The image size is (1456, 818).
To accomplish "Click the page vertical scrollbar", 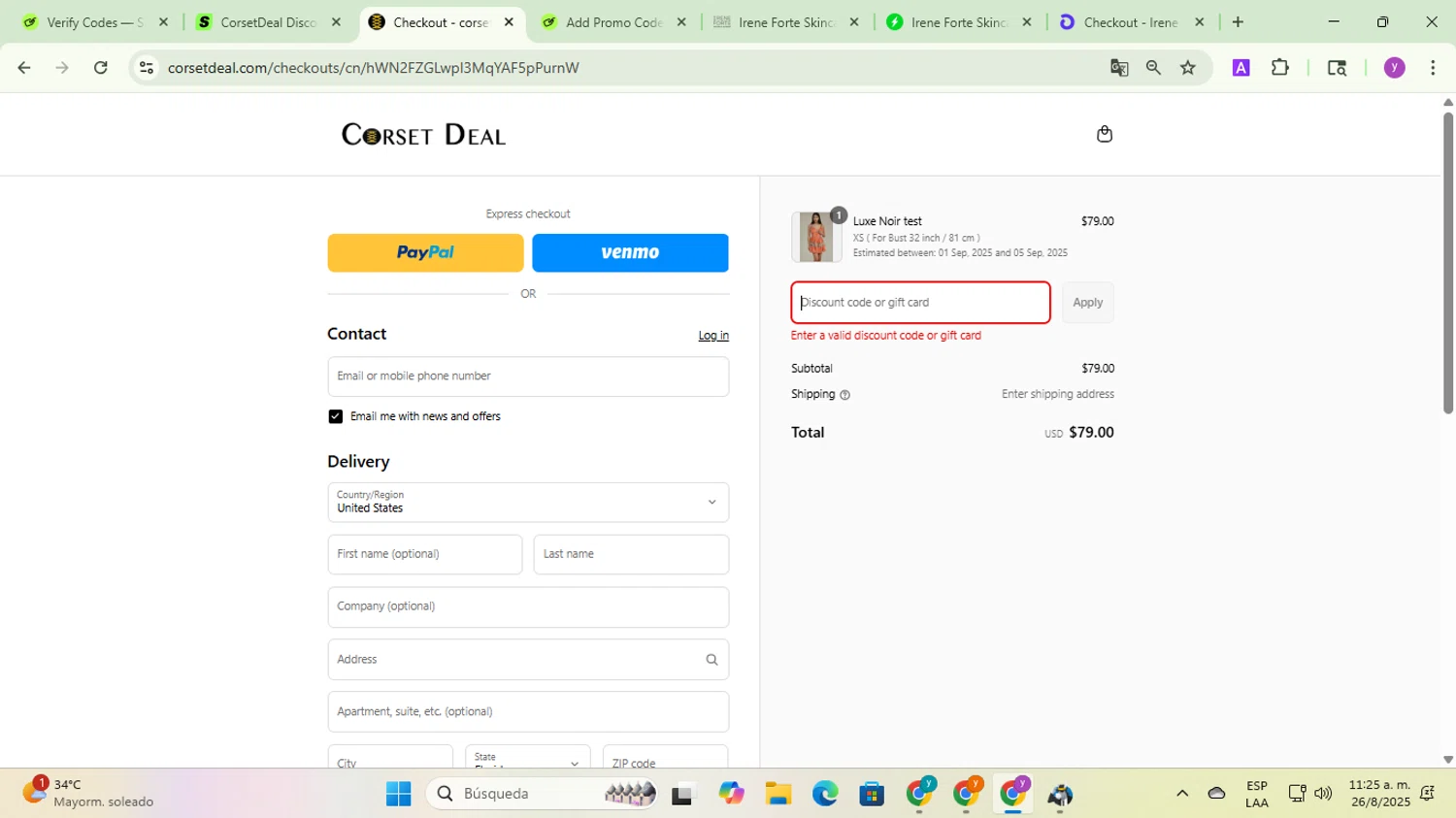I will point(1447,262).
